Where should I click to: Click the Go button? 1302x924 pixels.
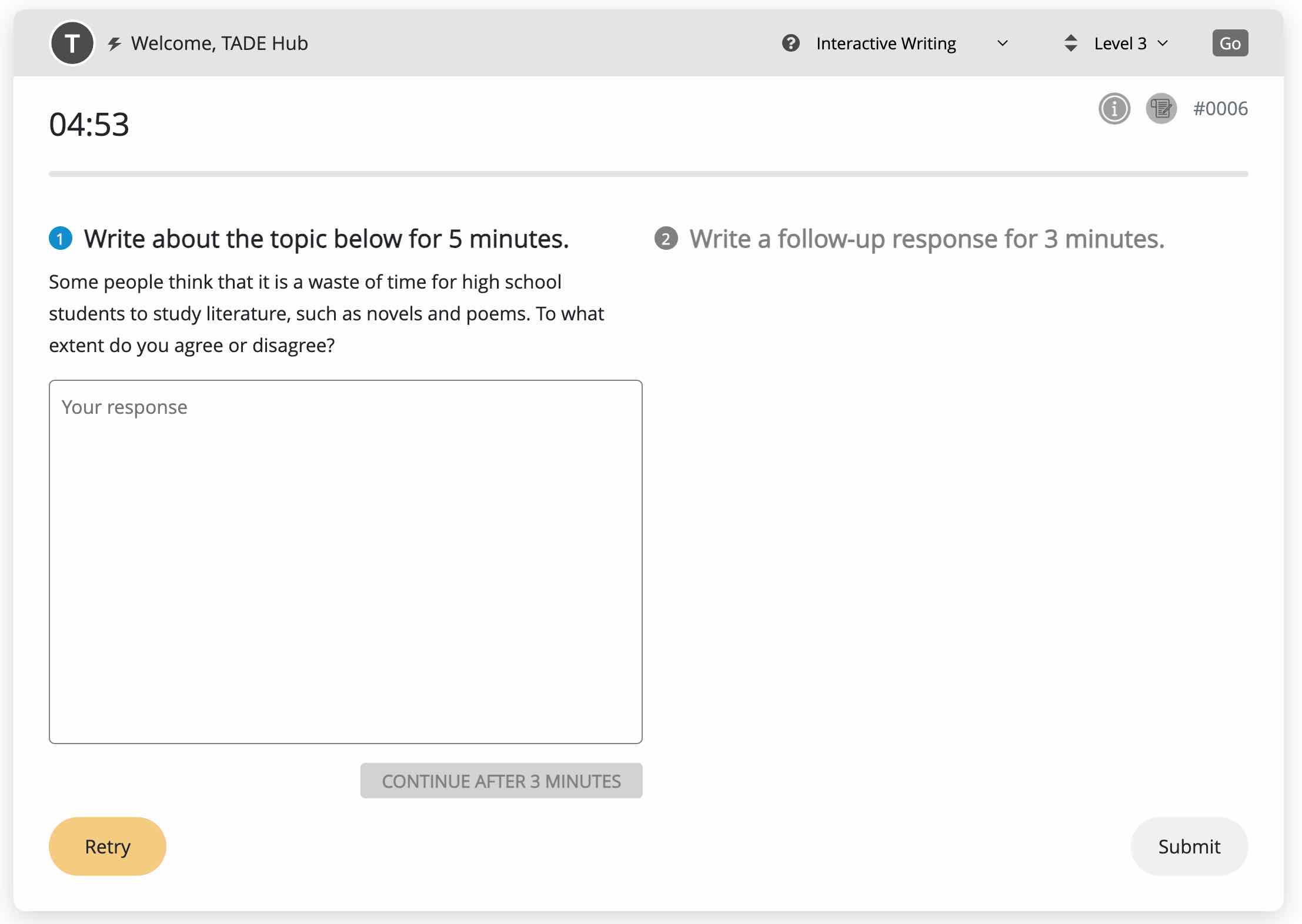coord(1230,43)
